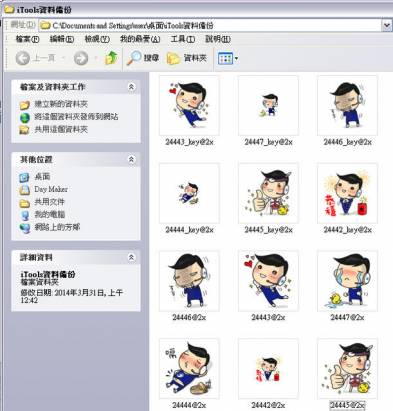Click 共用這個資料夾 link
The width and height of the screenshot is (393, 411).
61,129
